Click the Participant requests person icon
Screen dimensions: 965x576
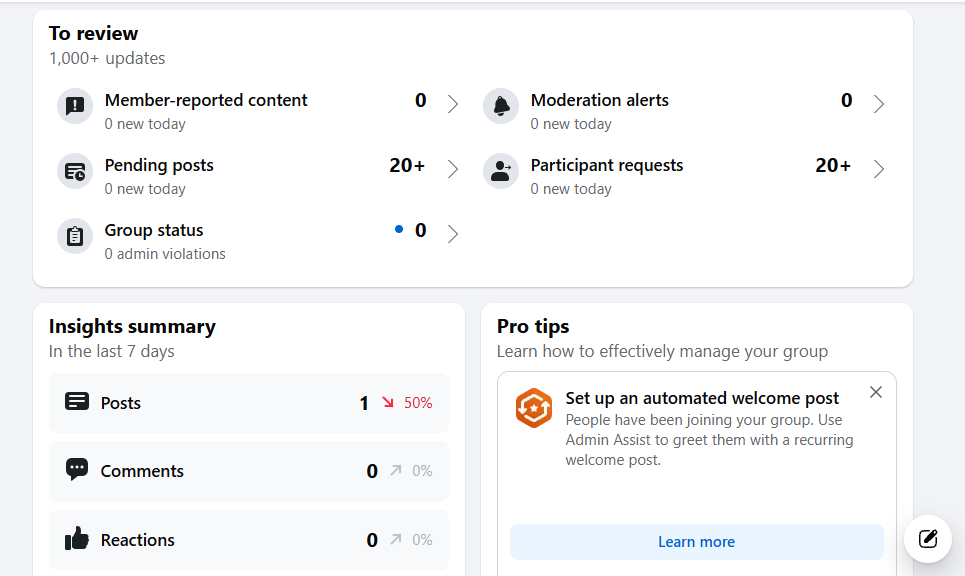[x=501, y=171]
